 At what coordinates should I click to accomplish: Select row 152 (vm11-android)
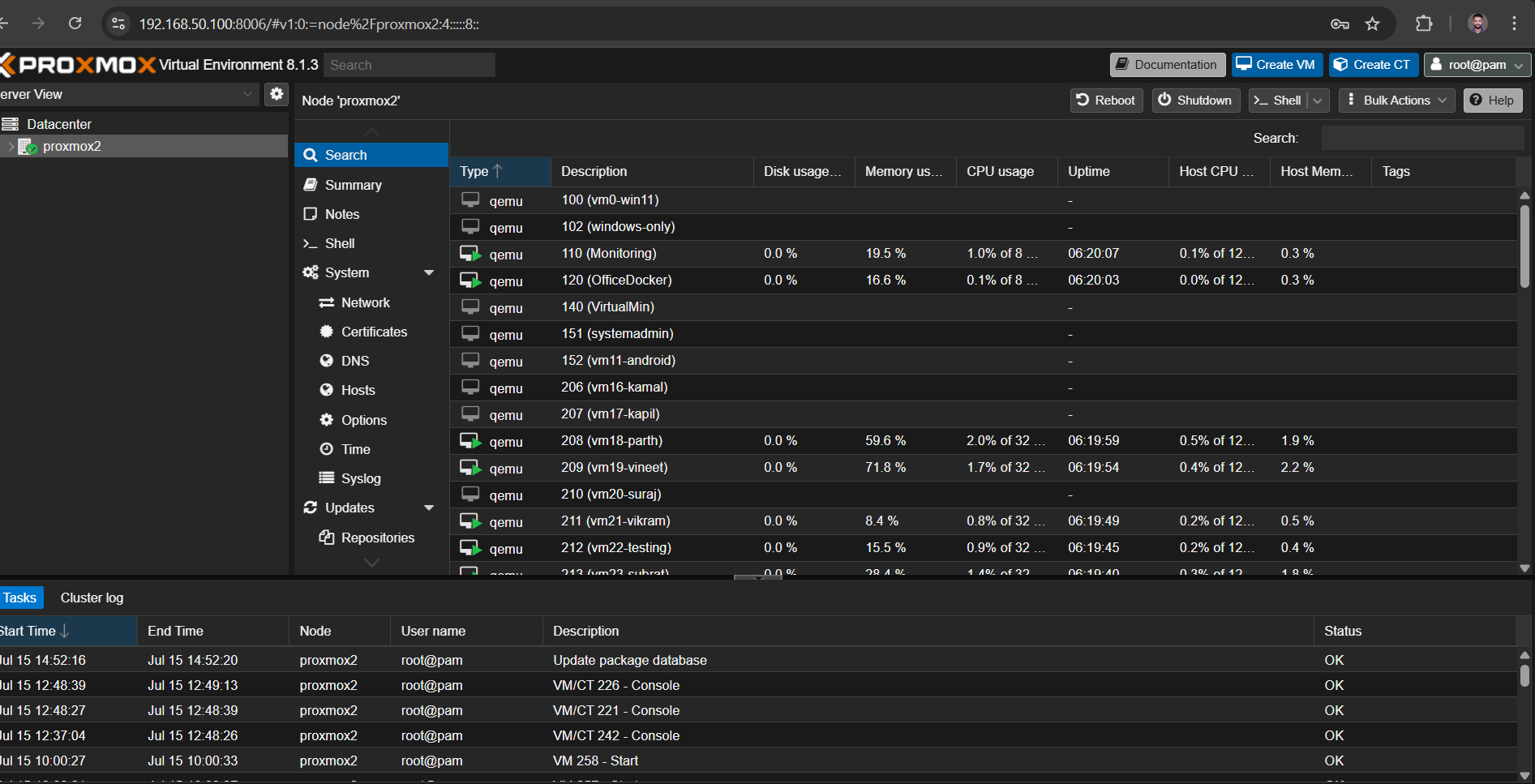pyautogui.click(x=983, y=361)
